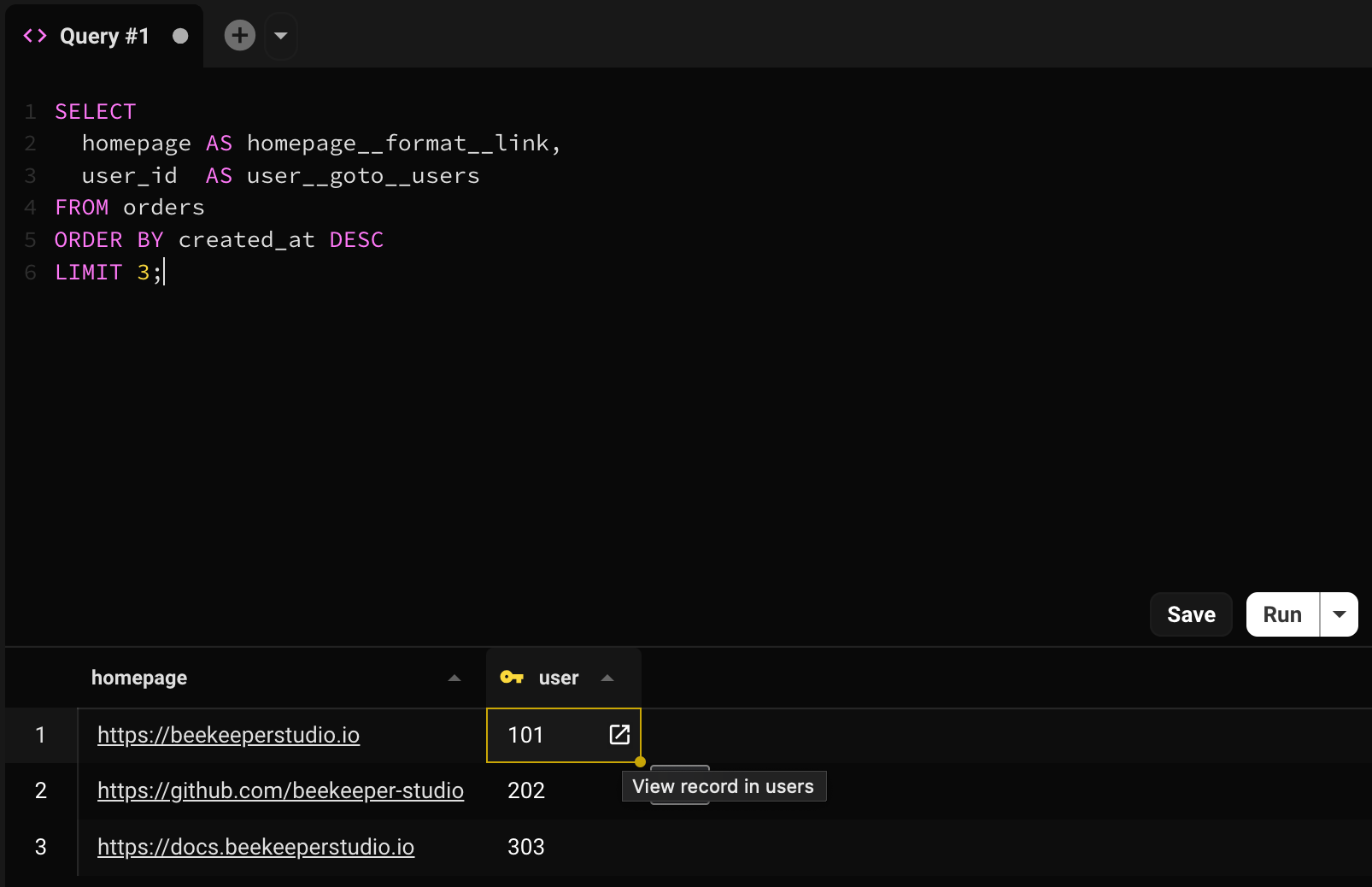
Task: Expand the Run options dropdown arrow
Action: (x=1339, y=614)
